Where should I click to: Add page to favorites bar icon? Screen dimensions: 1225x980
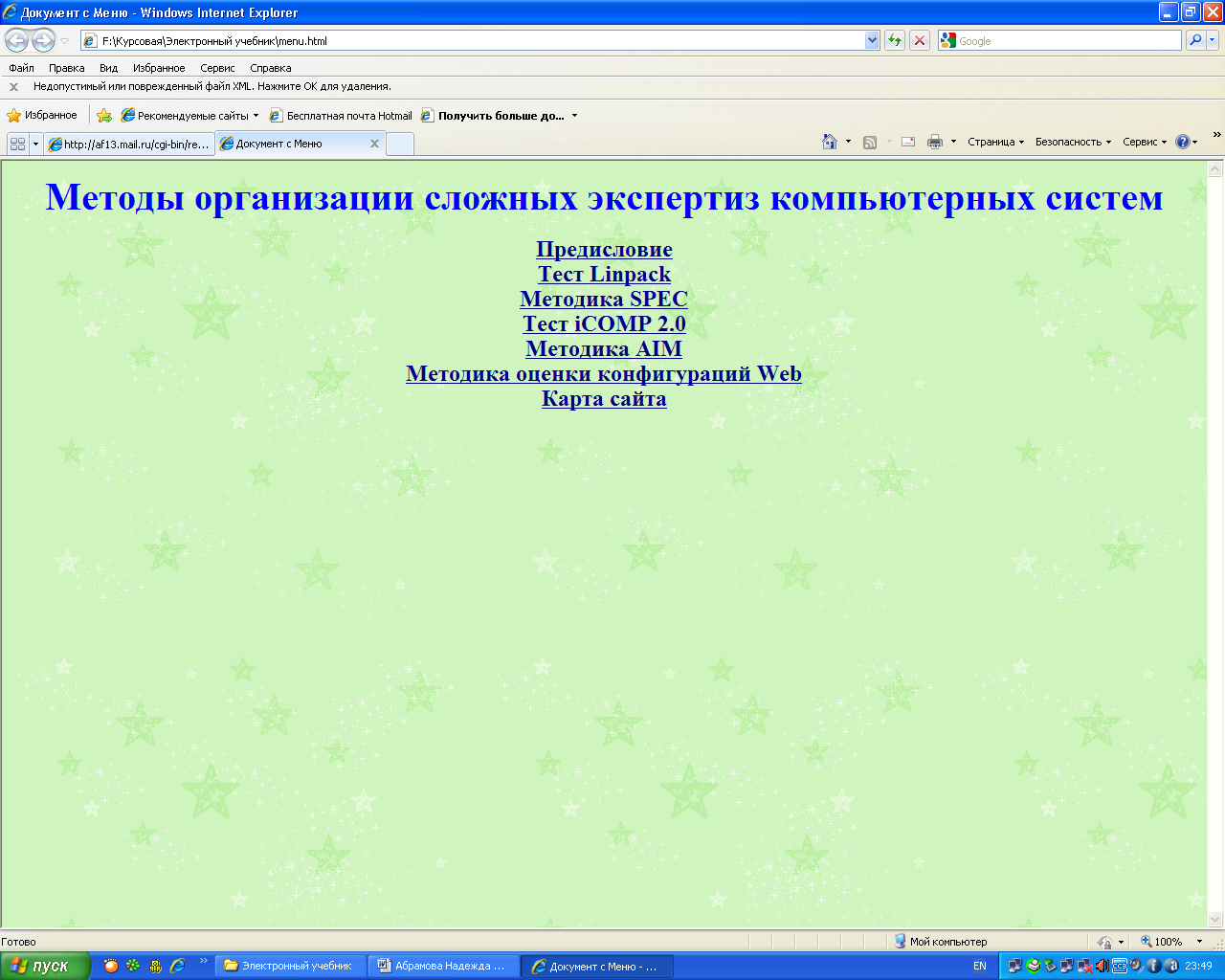(104, 116)
